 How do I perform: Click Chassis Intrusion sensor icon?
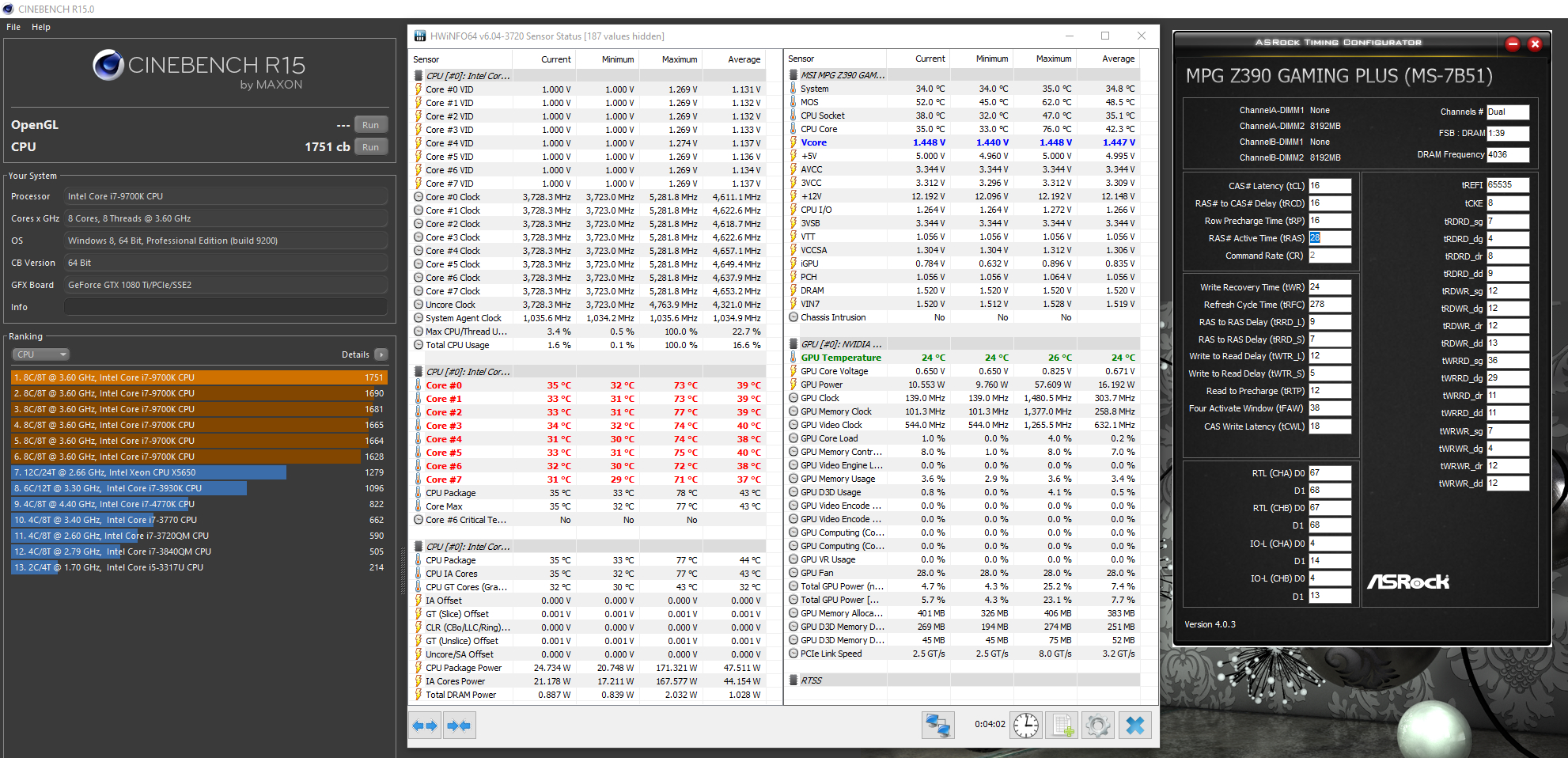click(793, 317)
